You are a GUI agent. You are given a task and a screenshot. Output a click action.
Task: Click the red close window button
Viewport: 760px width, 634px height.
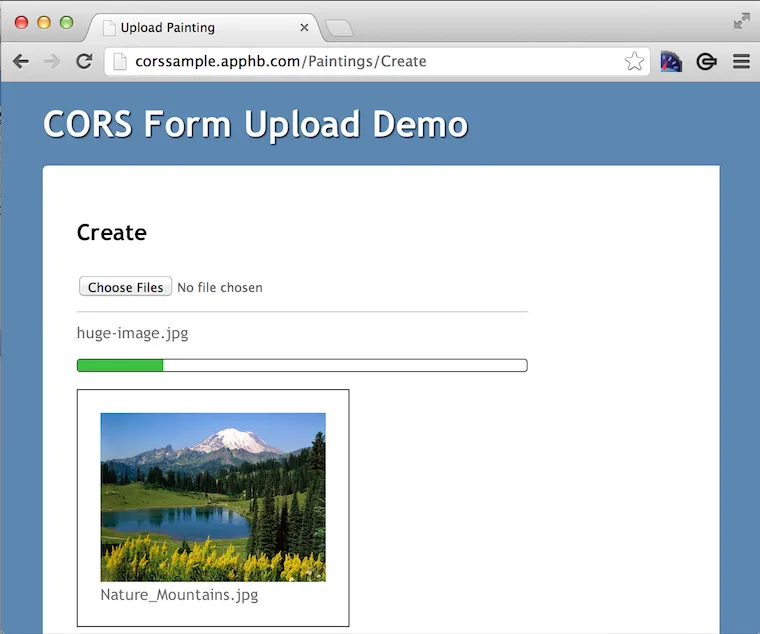coord(21,22)
